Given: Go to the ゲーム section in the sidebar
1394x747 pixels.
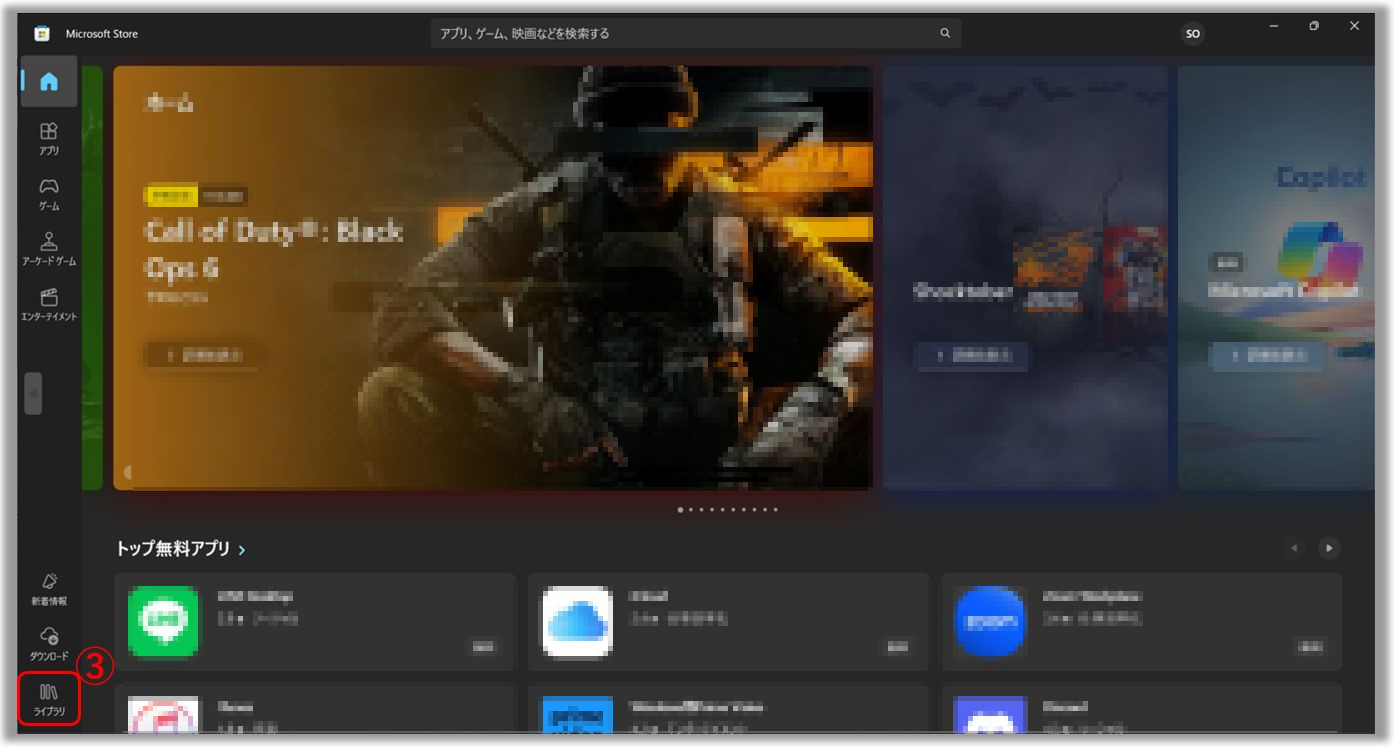Looking at the screenshot, I should tap(49, 194).
